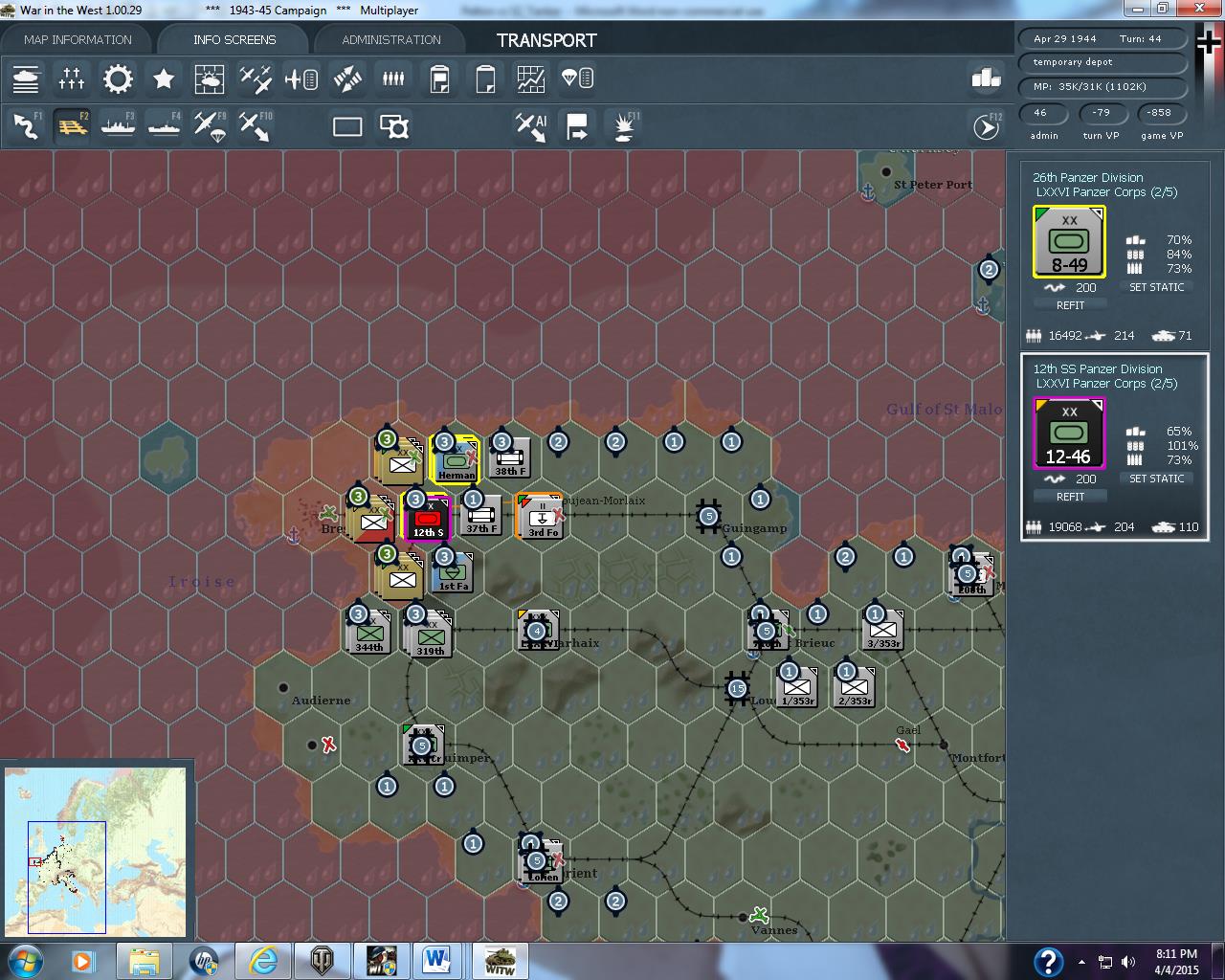This screenshot has height=980, width=1225.
Task: Open the air execution phase arrows icon
Action: pos(347,78)
